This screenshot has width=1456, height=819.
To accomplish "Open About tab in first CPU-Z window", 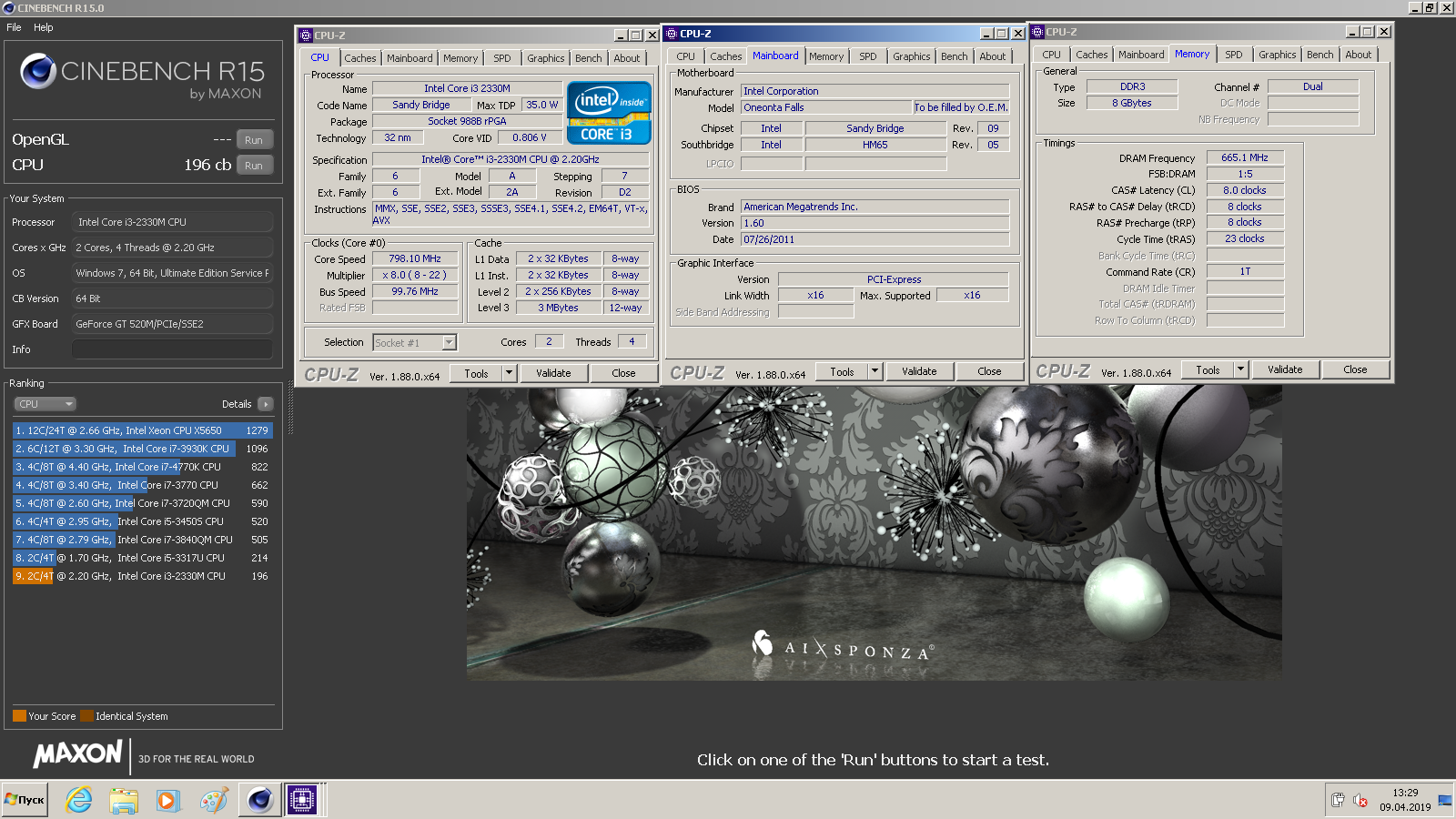I will click(x=627, y=58).
